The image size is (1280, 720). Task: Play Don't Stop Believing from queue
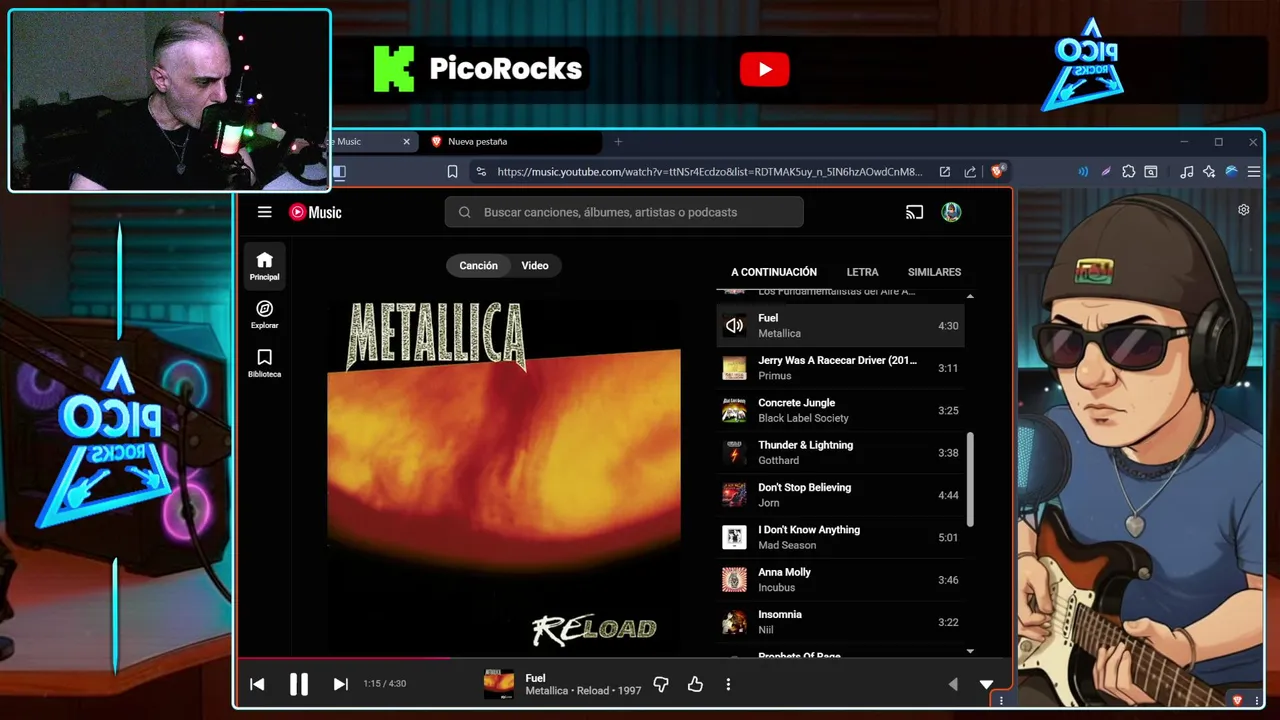tap(840, 495)
